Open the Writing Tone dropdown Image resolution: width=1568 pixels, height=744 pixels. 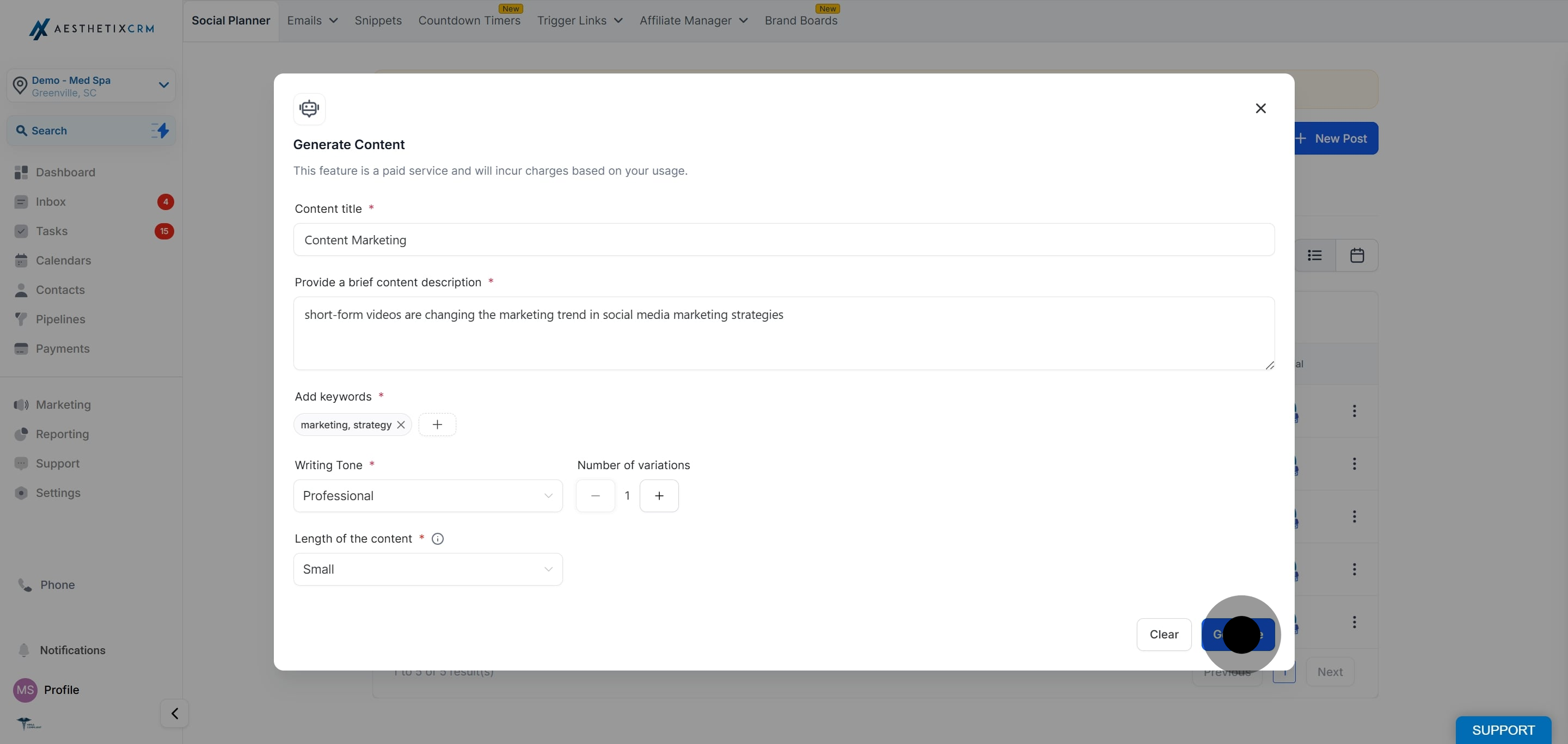tap(427, 496)
